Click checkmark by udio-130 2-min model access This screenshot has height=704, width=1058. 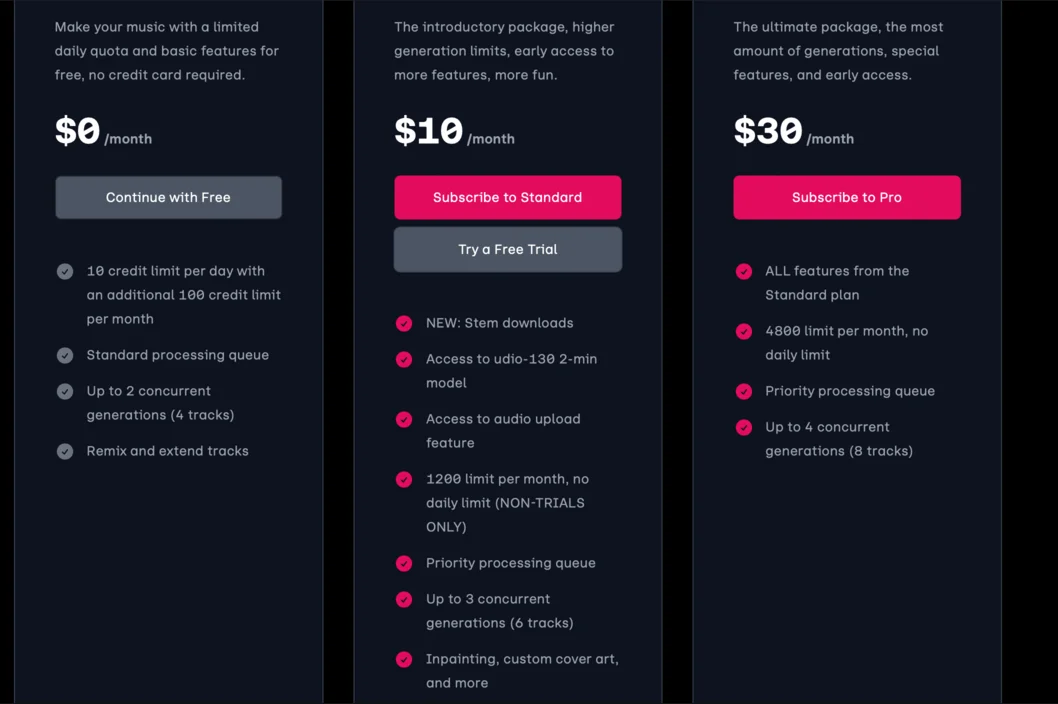pos(404,359)
